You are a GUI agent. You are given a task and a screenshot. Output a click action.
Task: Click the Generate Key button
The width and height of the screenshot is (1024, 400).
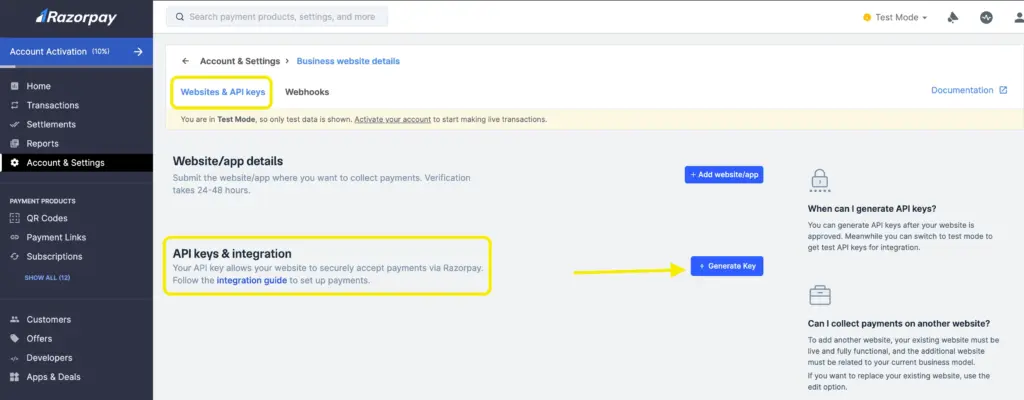(x=727, y=266)
